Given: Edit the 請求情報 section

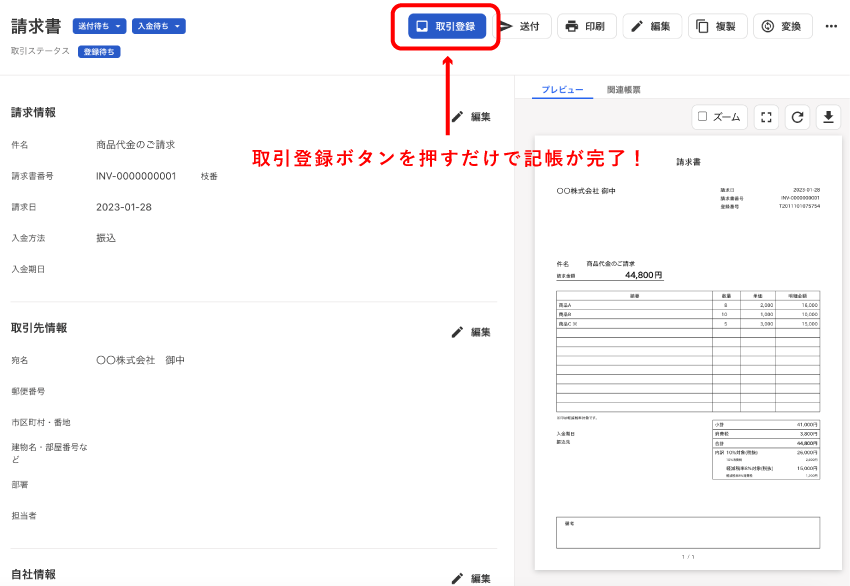Looking at the screenshot, I should (470, 117).
